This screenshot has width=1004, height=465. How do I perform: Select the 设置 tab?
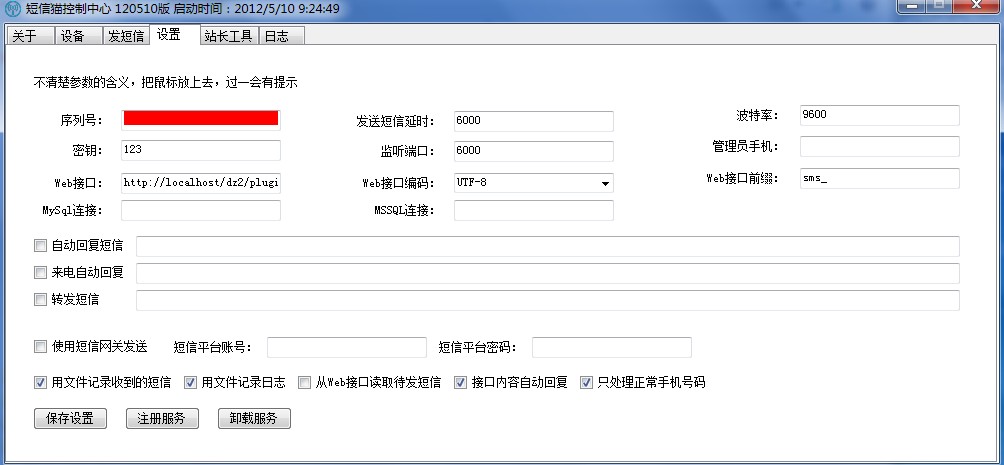point(174,35)
